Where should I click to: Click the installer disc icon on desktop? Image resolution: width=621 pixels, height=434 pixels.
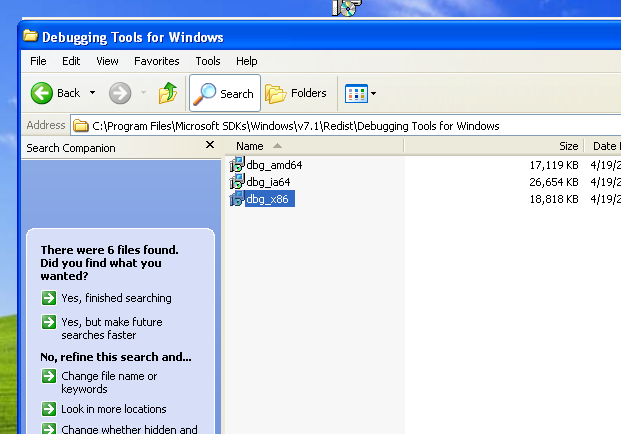(x=347, y=8)
